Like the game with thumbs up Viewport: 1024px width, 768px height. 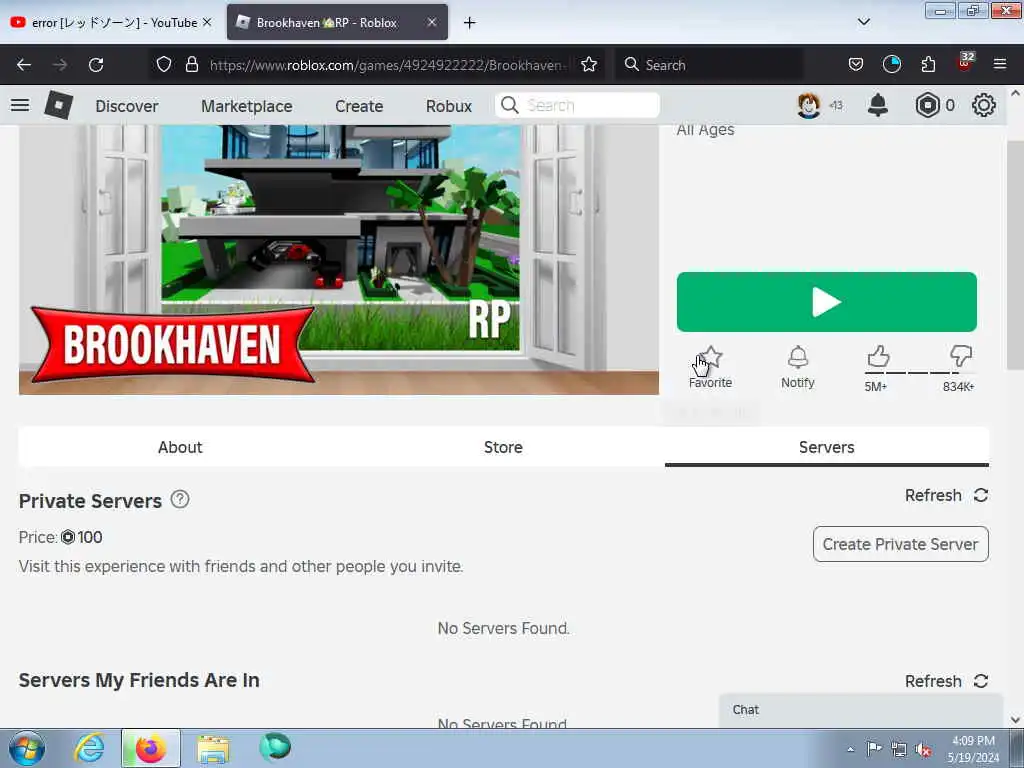pos(878,357)
